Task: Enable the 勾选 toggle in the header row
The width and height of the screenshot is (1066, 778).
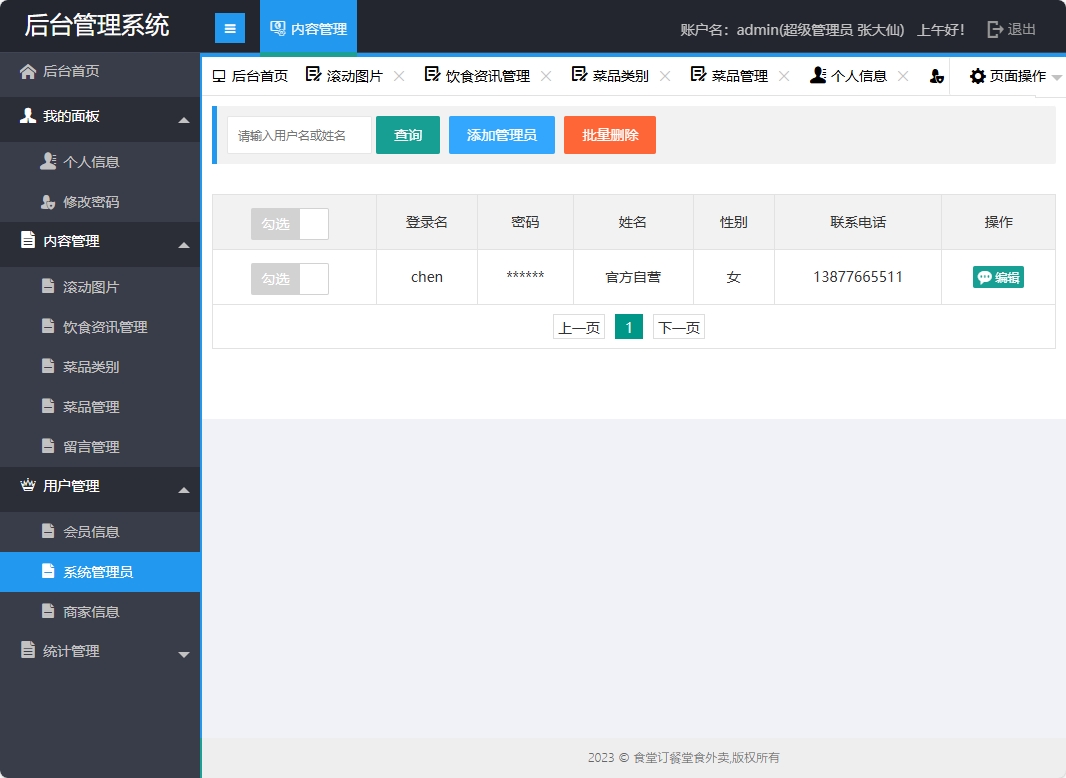Action: point(289,223)
